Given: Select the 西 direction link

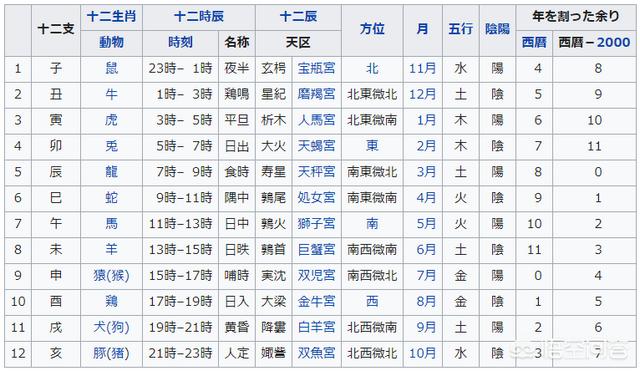Looking at the screenshot, I should click(x=372, y=301).
